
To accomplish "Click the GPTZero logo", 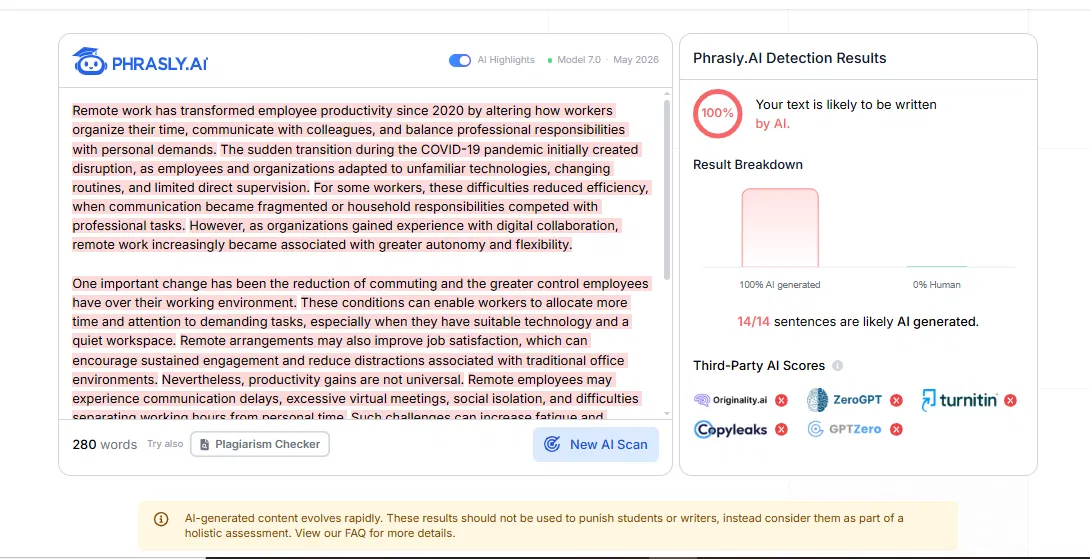I will tap(844, 429).
